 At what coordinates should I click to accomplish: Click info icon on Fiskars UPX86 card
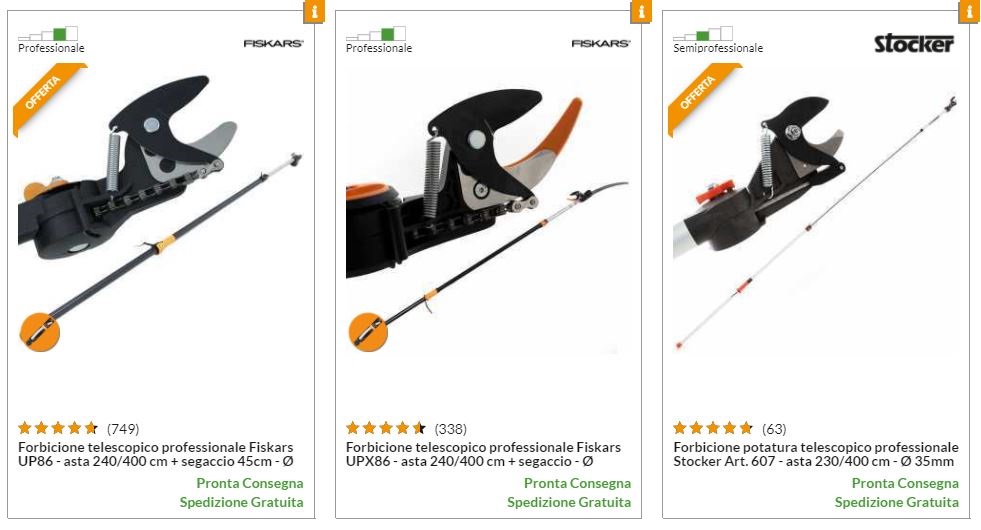click(x=641, y=11)
